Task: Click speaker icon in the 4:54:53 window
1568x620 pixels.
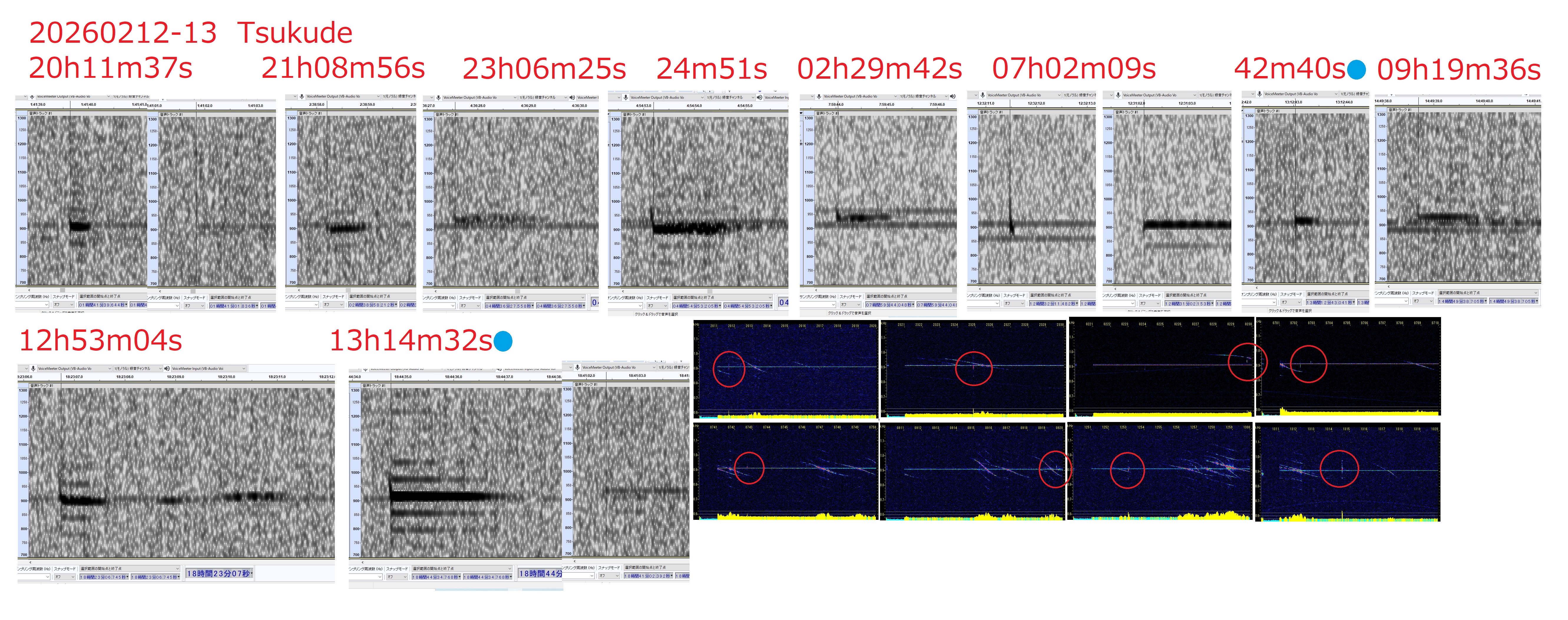Action: pos(760,98)
